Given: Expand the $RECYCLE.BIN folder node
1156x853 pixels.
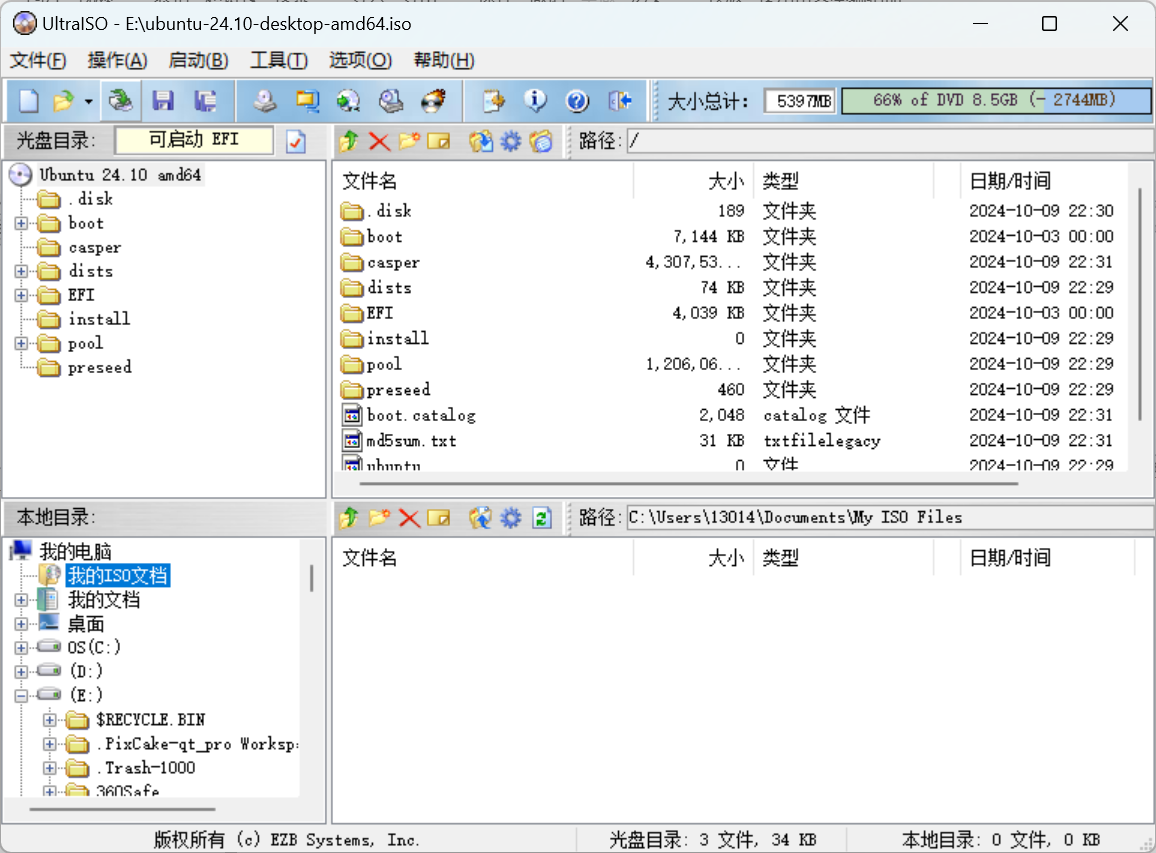Looking at the screenshot, I should click(49, 720).
